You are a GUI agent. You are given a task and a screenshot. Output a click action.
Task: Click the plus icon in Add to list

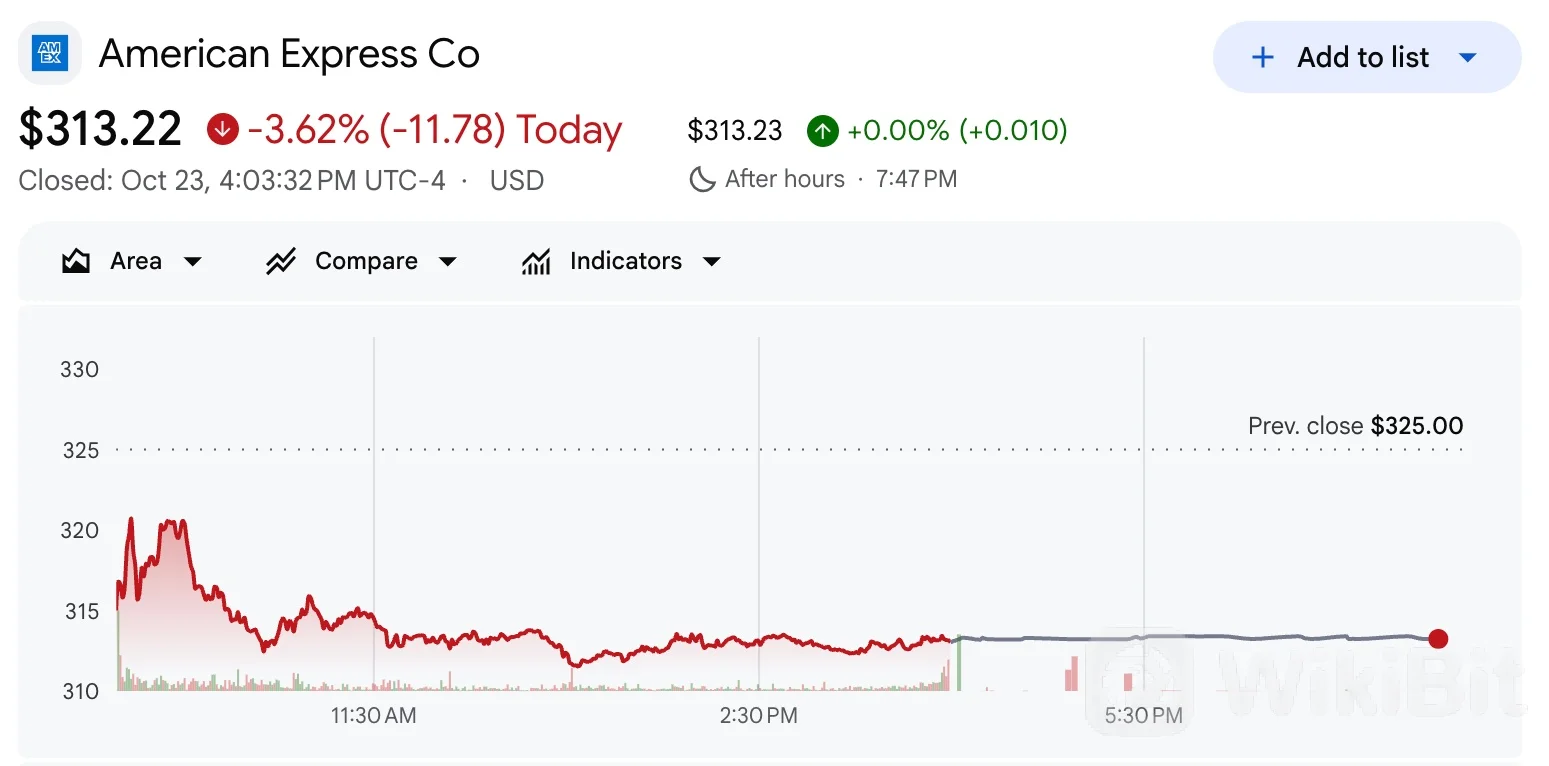click(x=1263, y=57)
